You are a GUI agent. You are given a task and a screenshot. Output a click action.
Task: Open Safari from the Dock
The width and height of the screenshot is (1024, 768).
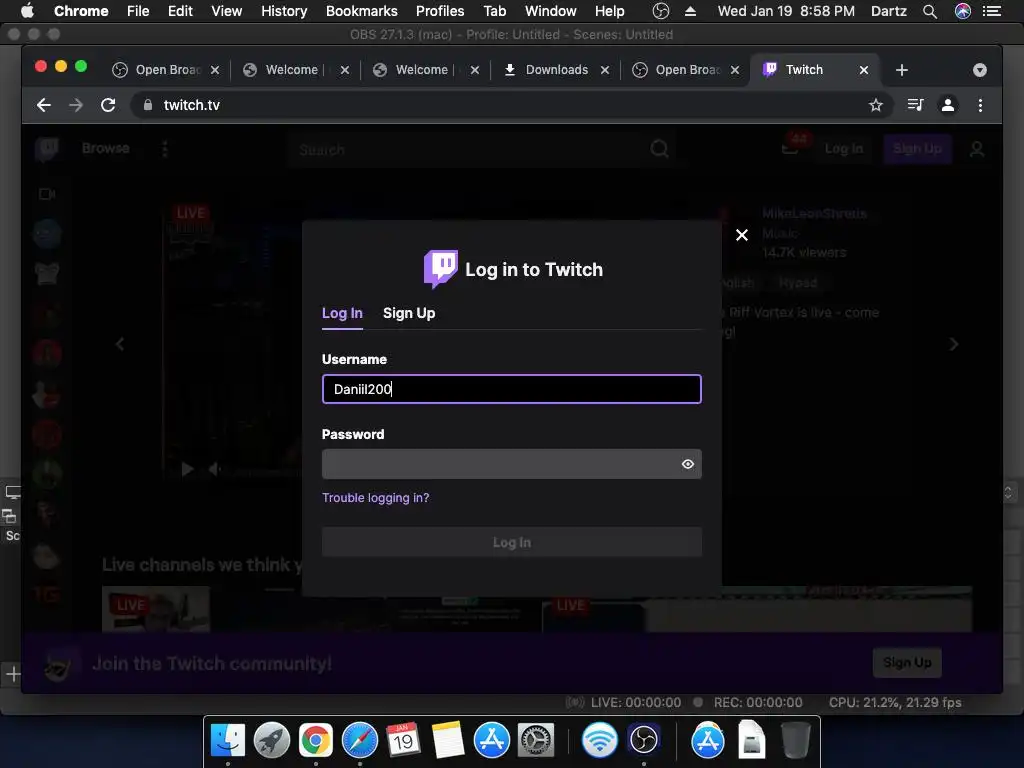point(360,741)
